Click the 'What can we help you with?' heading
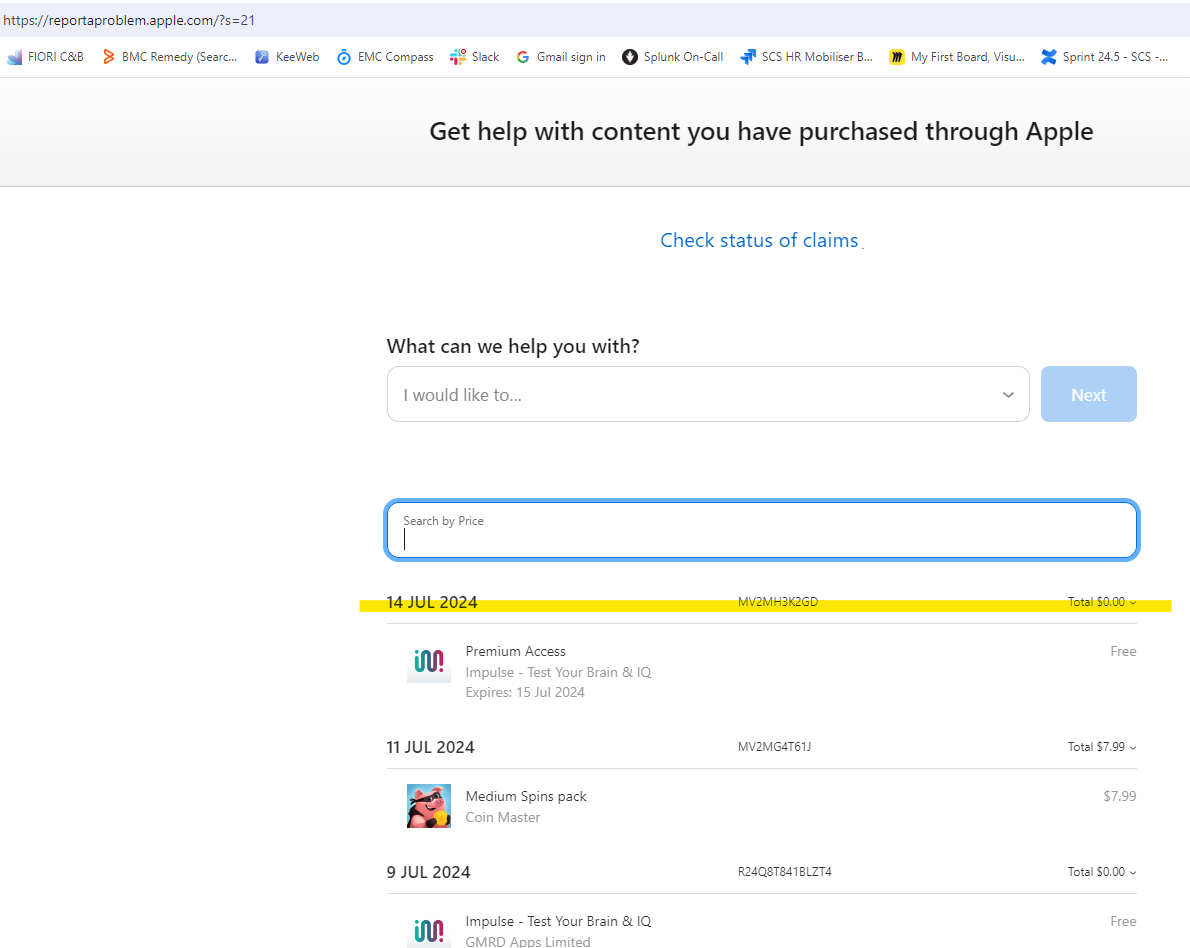 513,346
